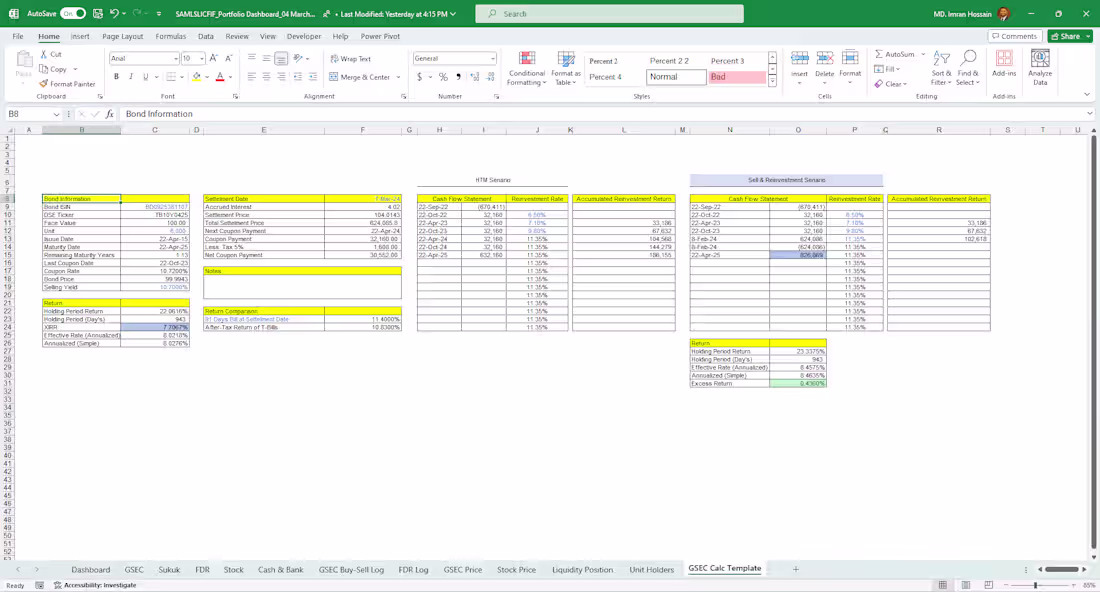
Task: Switch to Normal view in status bar
Action: [943, 585]
